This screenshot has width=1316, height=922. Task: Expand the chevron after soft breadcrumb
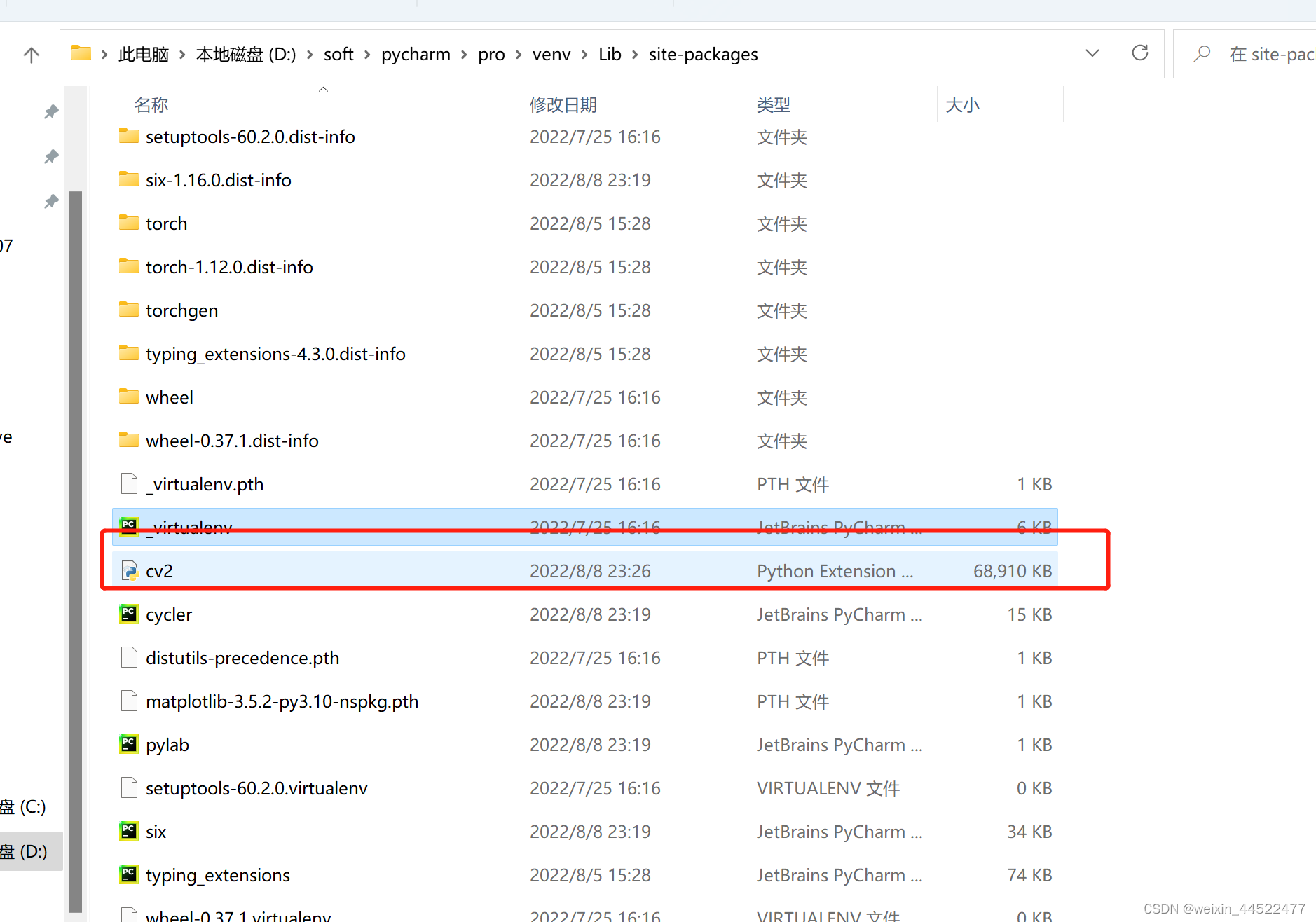pyautogui.click(x=367, y=55)
